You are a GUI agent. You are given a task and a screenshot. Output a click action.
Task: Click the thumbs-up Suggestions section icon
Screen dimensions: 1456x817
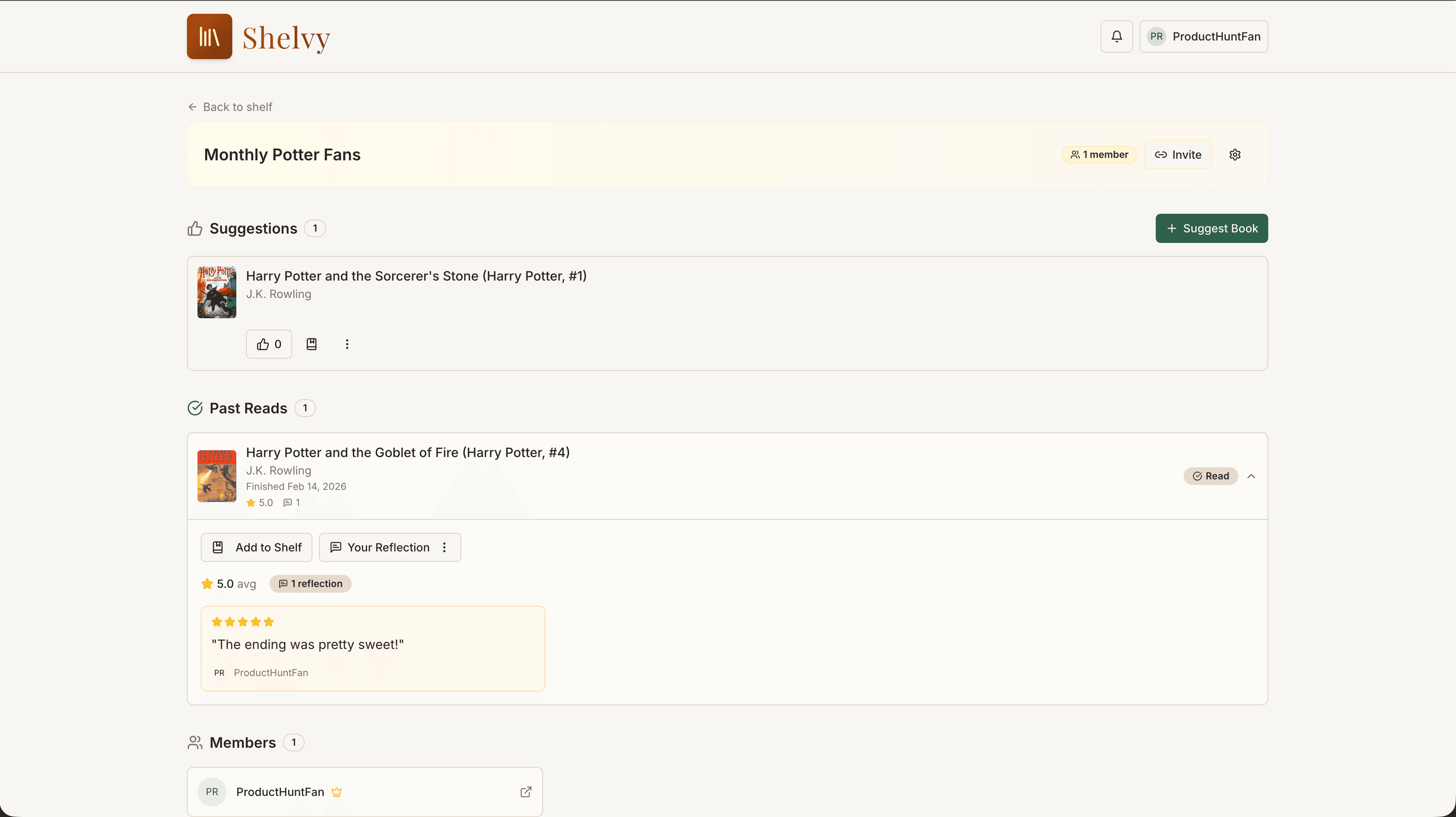[x=194, y=228]
